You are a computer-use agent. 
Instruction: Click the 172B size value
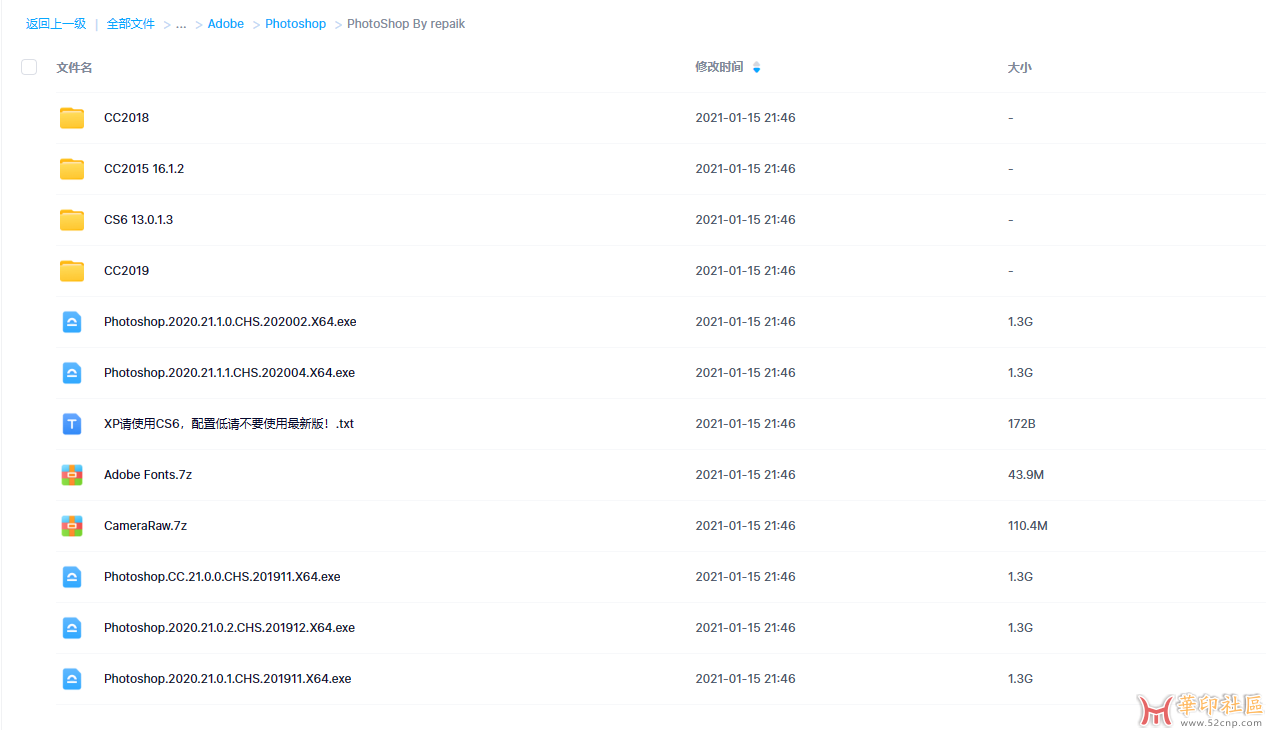coord(1021,424)
